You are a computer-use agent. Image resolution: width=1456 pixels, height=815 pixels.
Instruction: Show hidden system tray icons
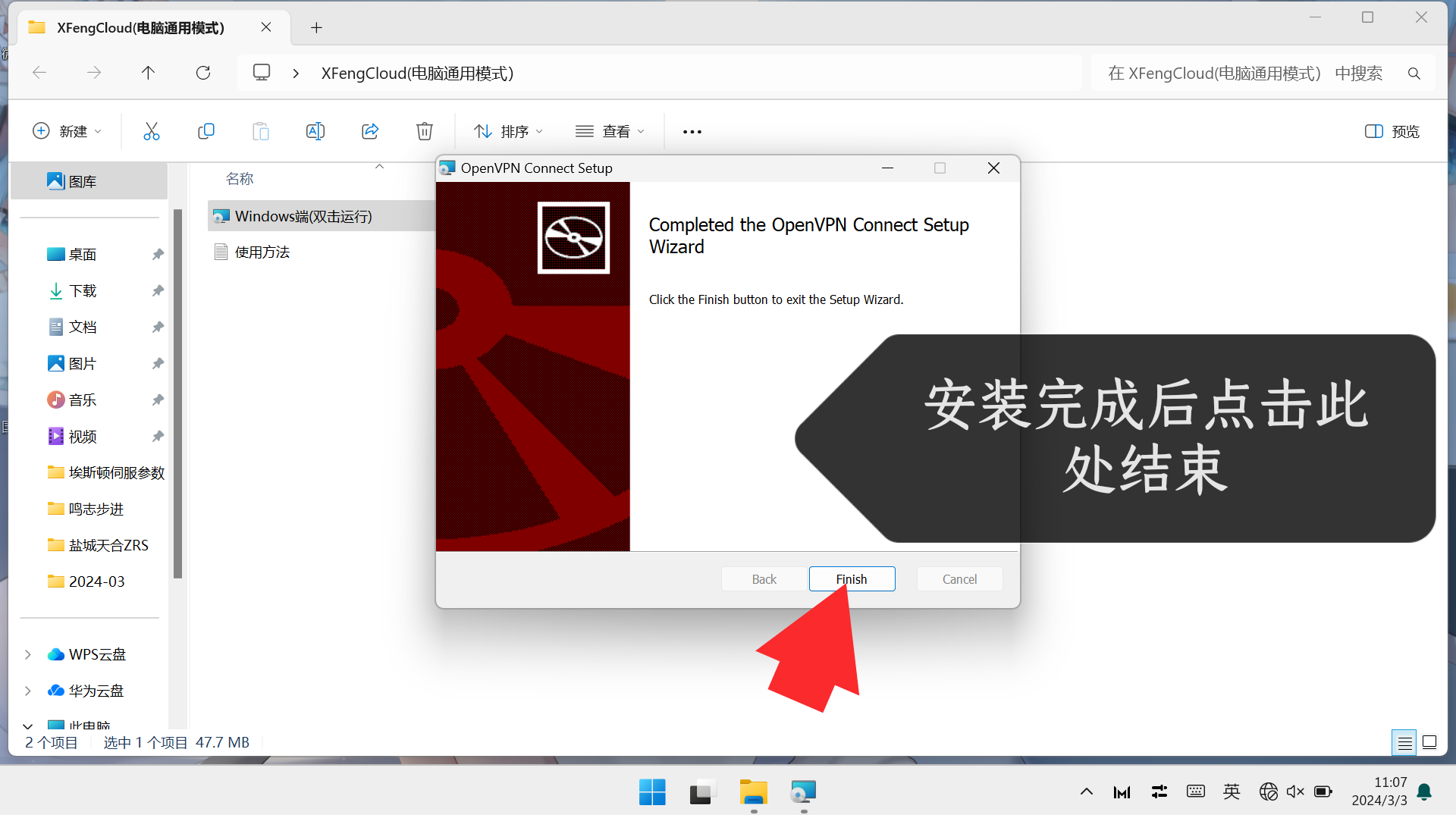point(1087,791)
